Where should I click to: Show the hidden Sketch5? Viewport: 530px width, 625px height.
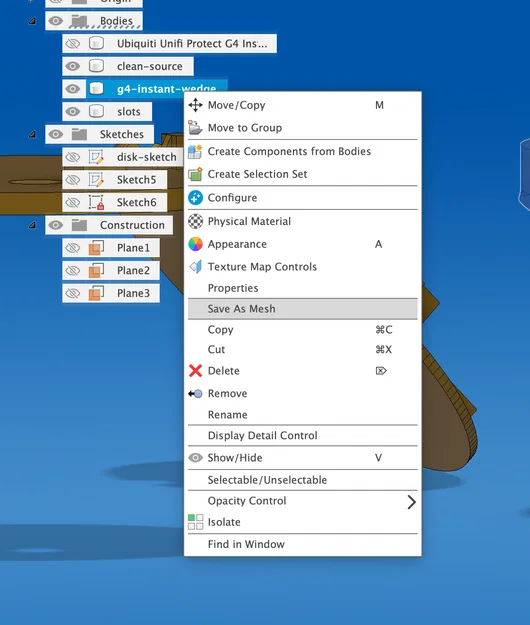pos(73,180)
